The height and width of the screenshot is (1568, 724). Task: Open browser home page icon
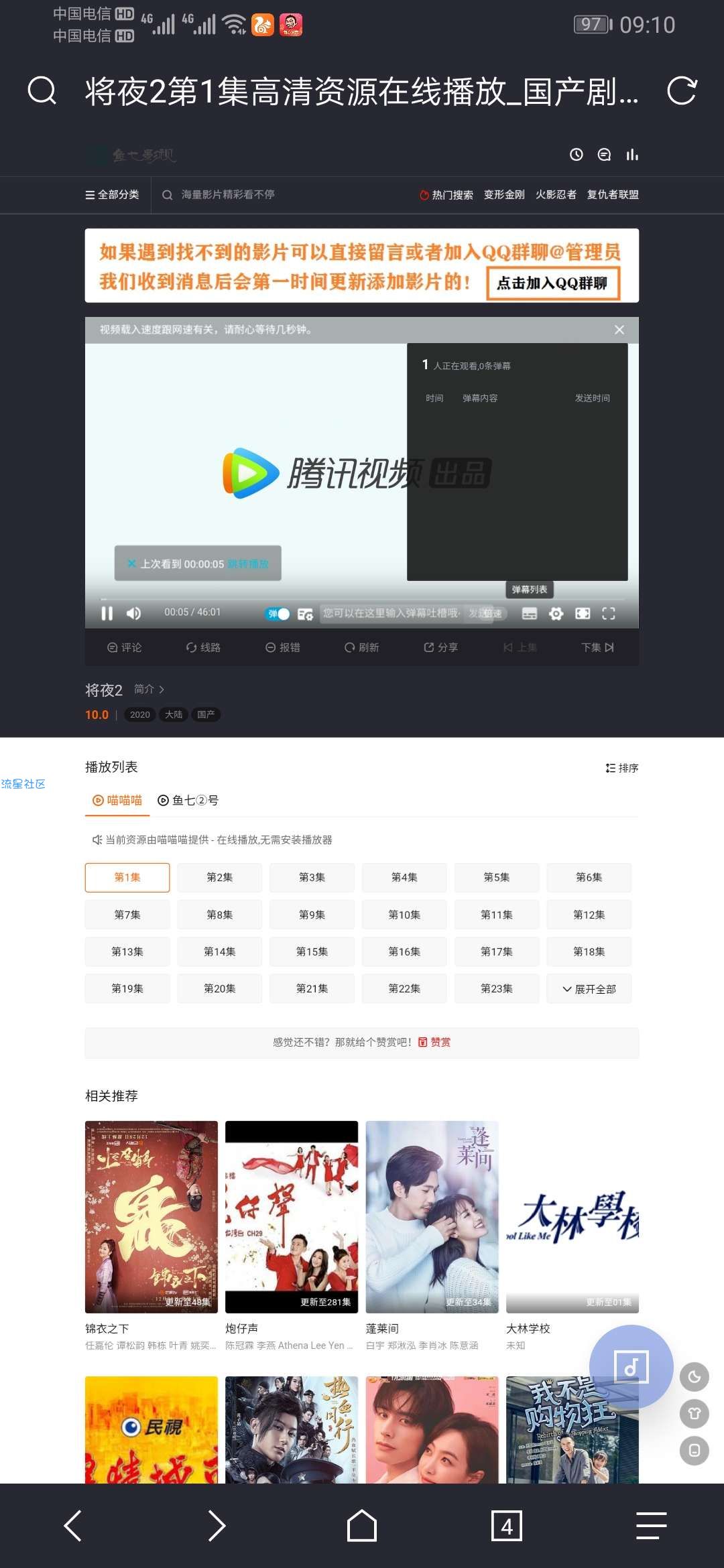362,1526
